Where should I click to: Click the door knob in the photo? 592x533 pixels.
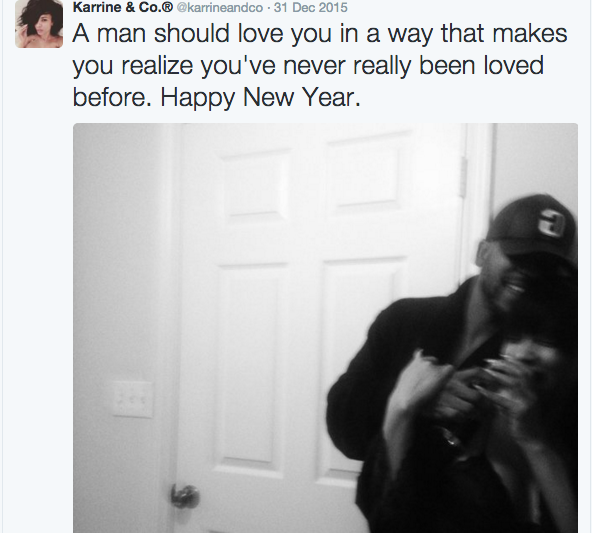[184, 496]
